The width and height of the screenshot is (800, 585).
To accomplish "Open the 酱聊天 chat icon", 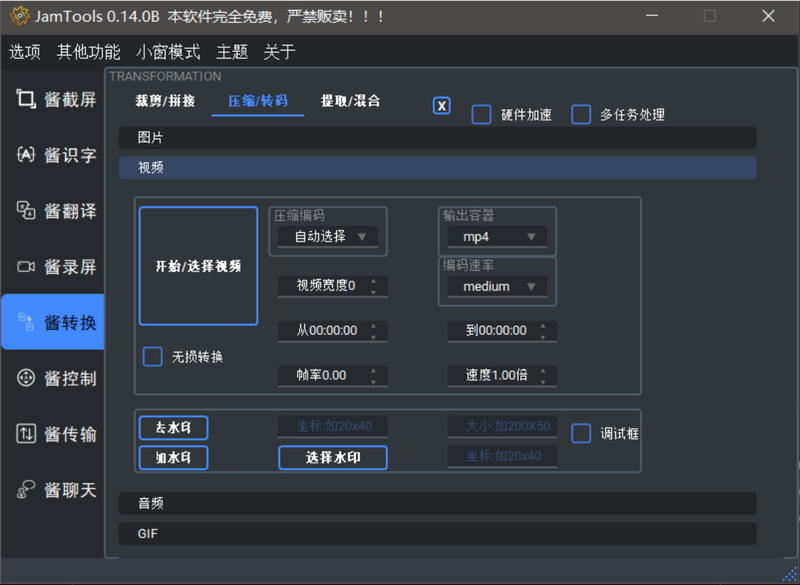I will [x=27, y=489].
